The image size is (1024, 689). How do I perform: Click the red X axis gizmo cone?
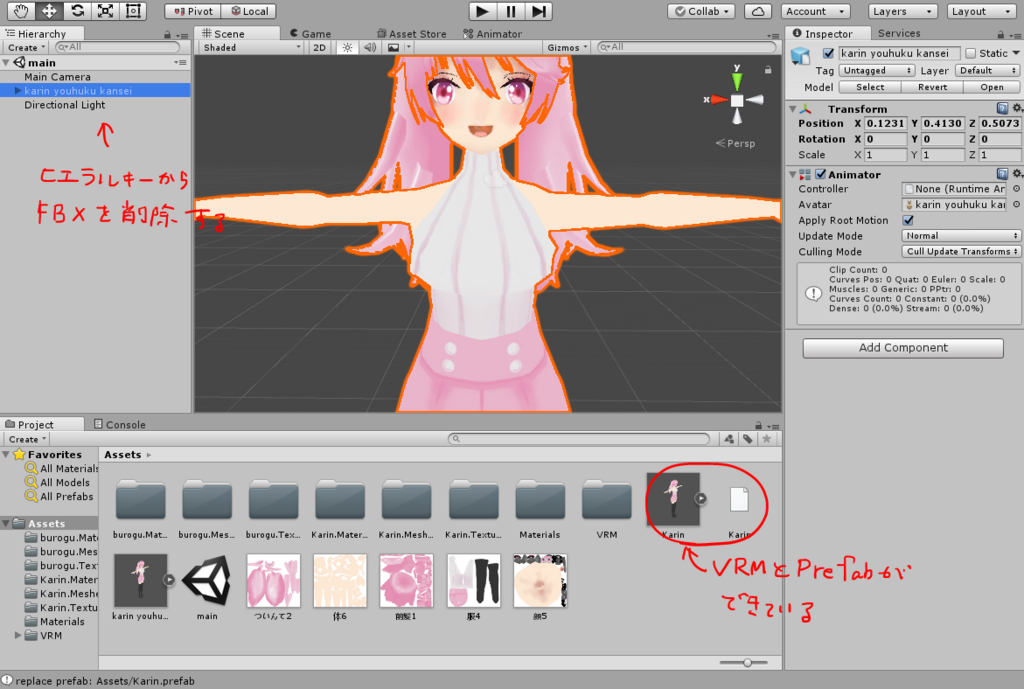(x=719, y=100)
